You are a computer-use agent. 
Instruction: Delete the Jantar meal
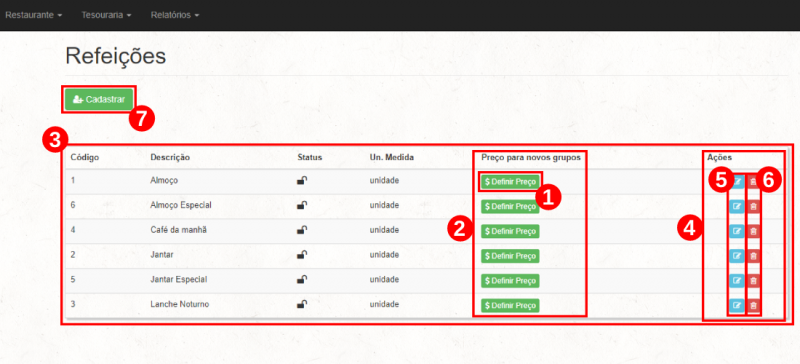[754, 256]
